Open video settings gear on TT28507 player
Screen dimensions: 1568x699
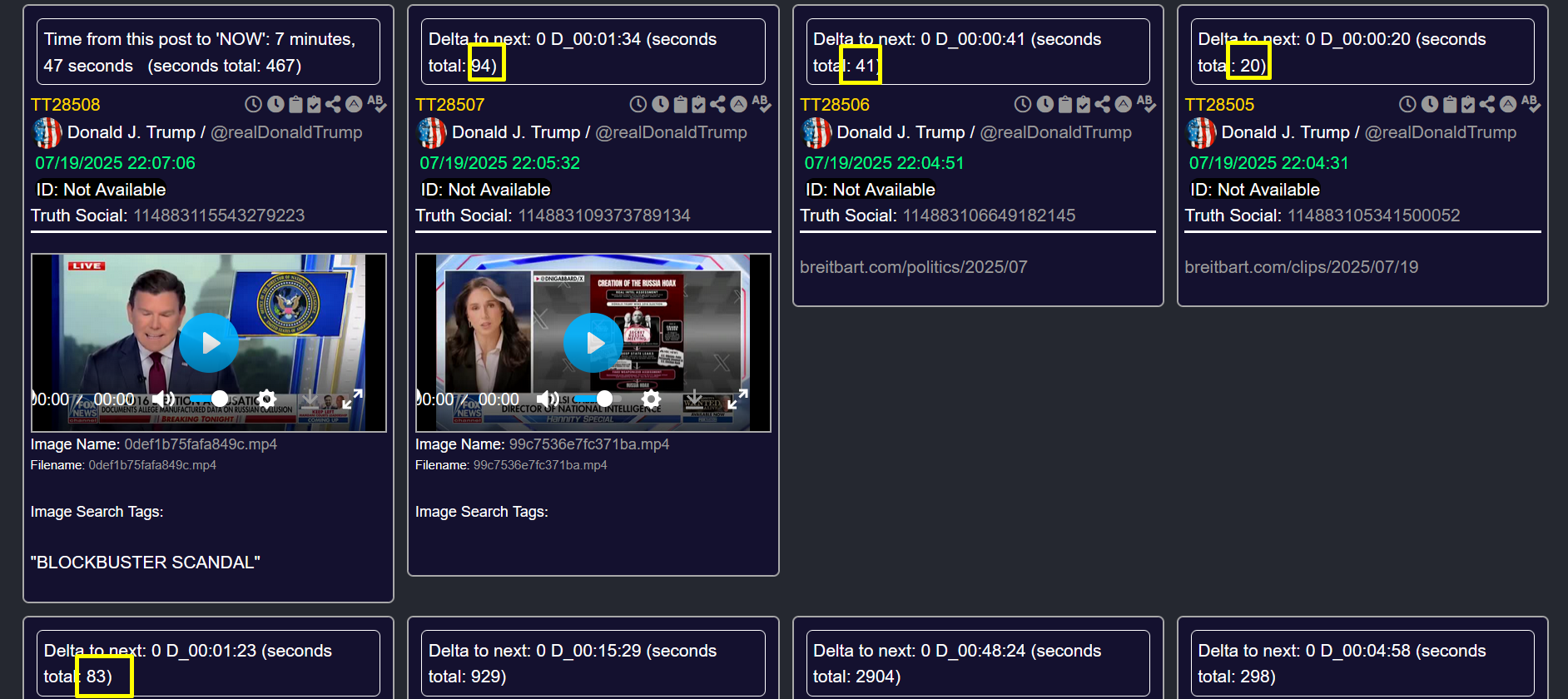pos(651,399)
